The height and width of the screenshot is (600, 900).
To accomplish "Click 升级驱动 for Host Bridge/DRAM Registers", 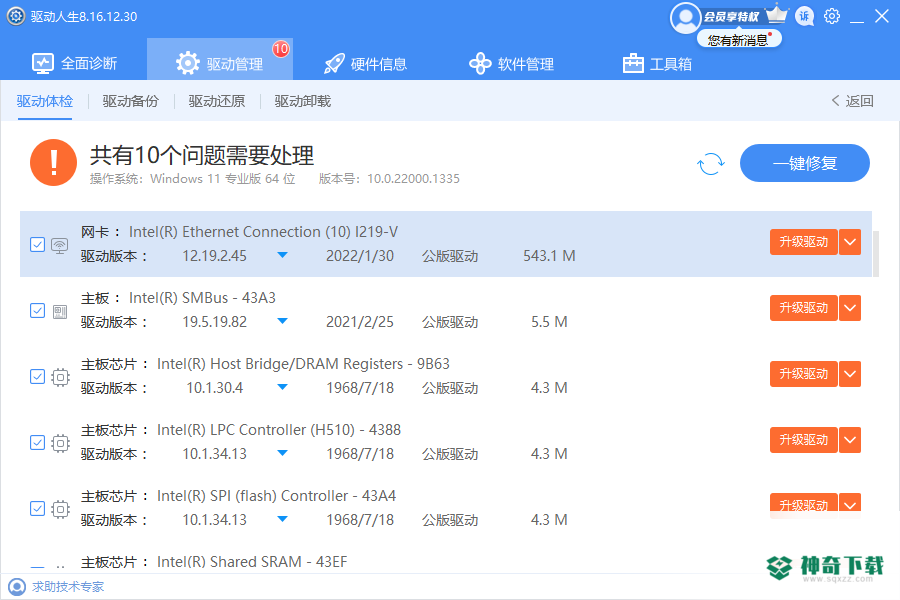I will pos(804,374).
